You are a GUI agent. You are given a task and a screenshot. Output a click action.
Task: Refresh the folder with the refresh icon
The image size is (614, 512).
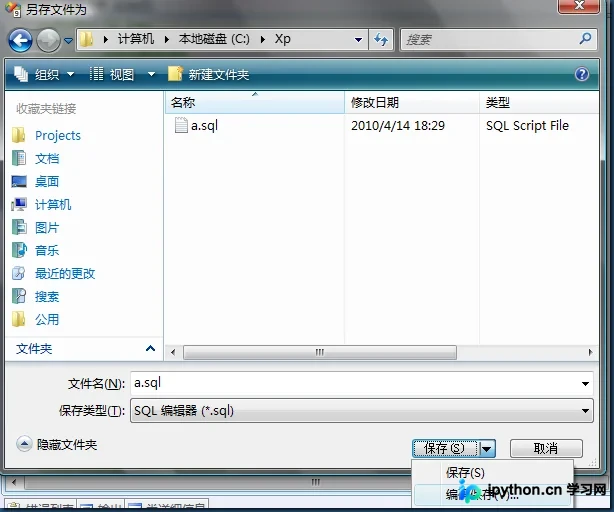click(381, 40)
